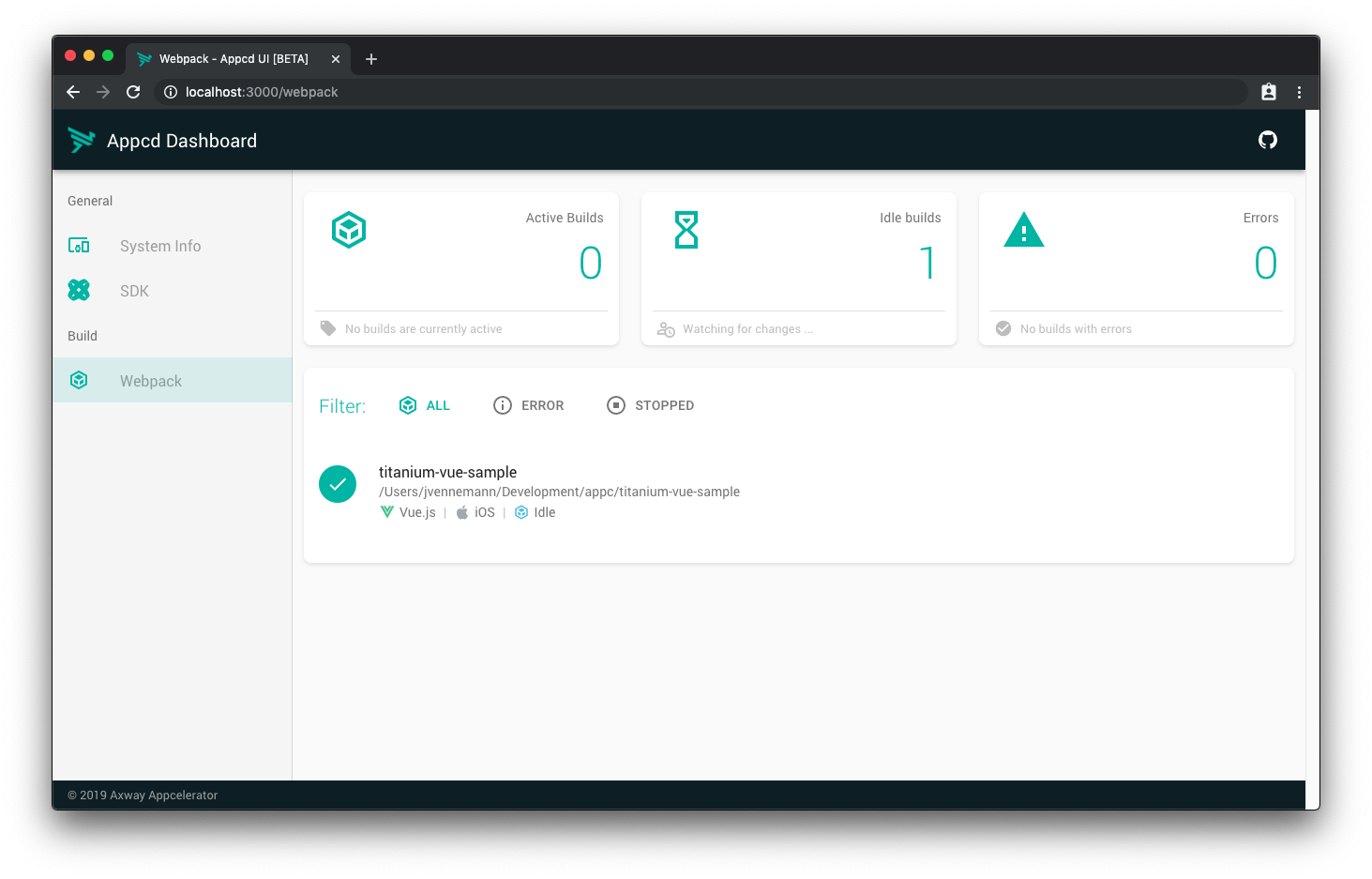
Task: Open a new browser tab
Action: coord(371,59)
